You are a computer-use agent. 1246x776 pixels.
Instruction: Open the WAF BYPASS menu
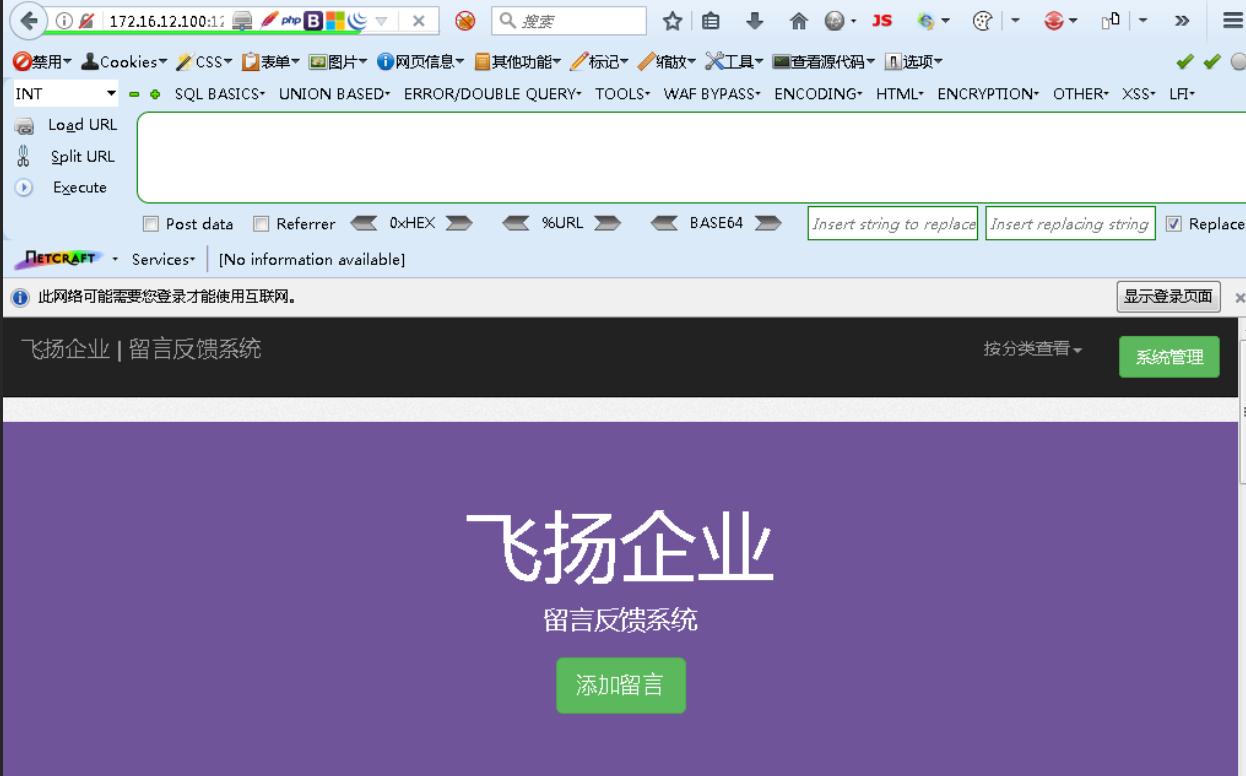tap(712, 93)
